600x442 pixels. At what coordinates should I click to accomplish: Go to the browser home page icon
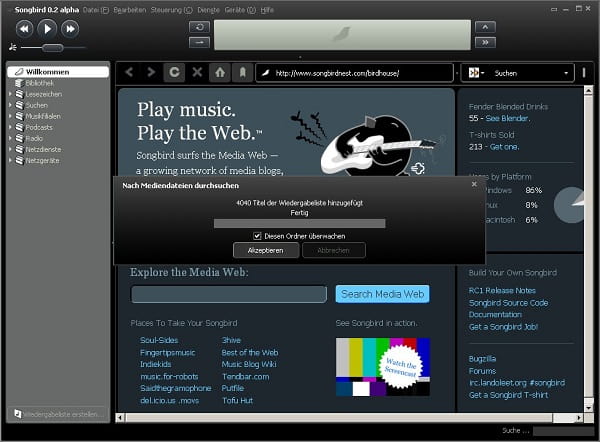pos(220,73)
